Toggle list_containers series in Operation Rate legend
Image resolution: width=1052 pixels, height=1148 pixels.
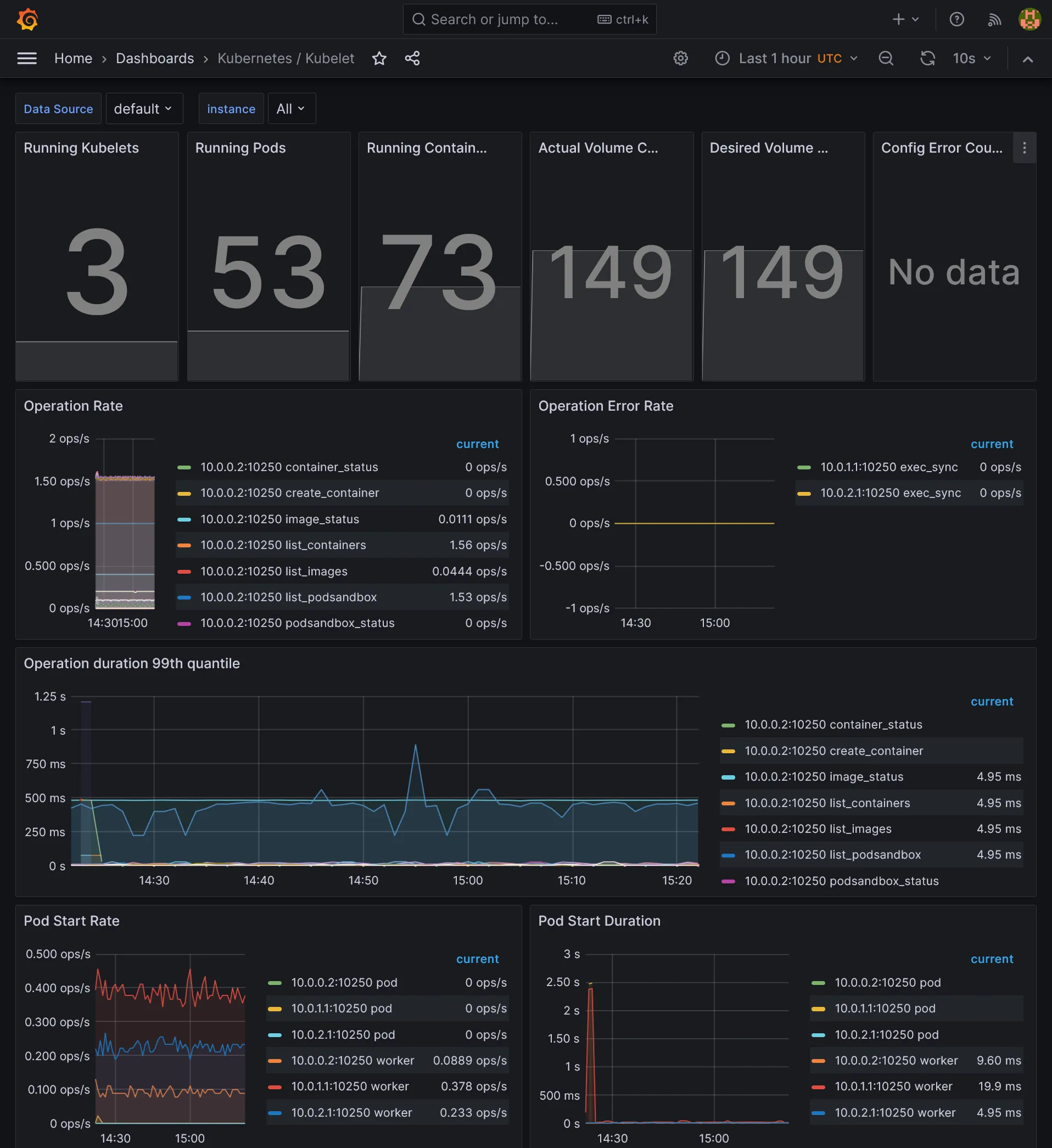pos(283,545)
